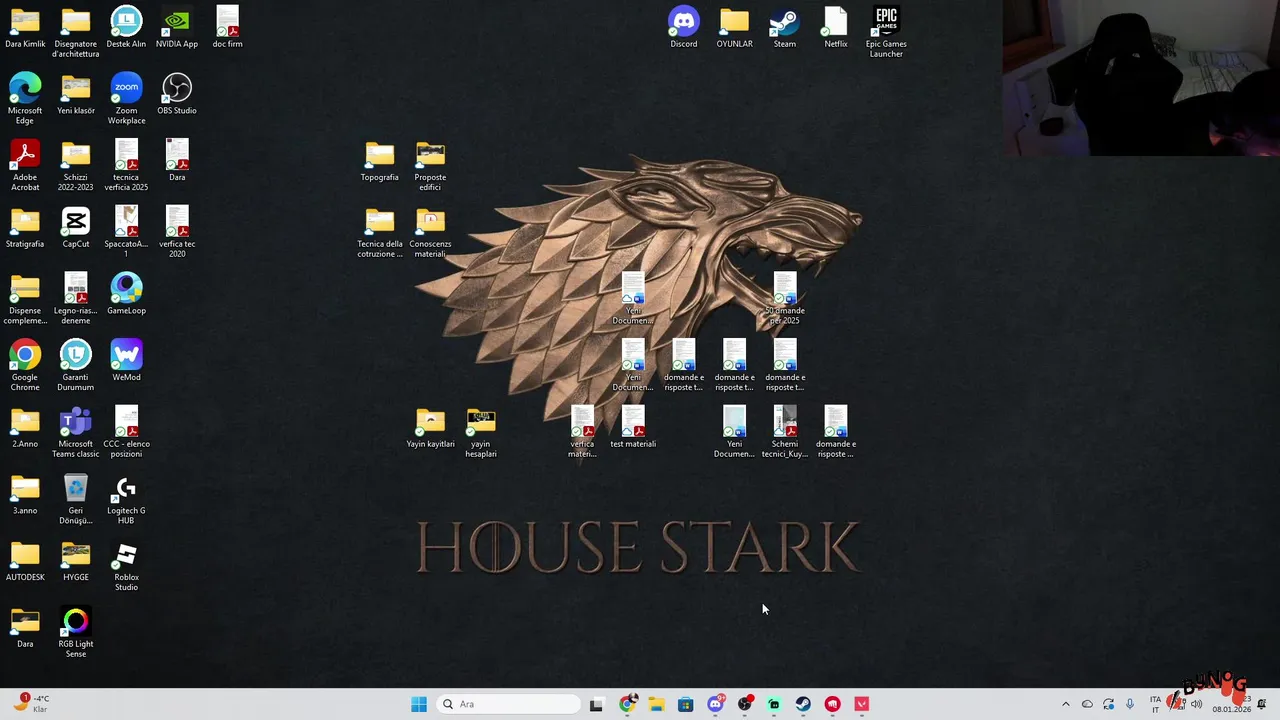Open the weather widget showing -4°C
This screenshot has height=720, width=1280.
click(30, 704)
